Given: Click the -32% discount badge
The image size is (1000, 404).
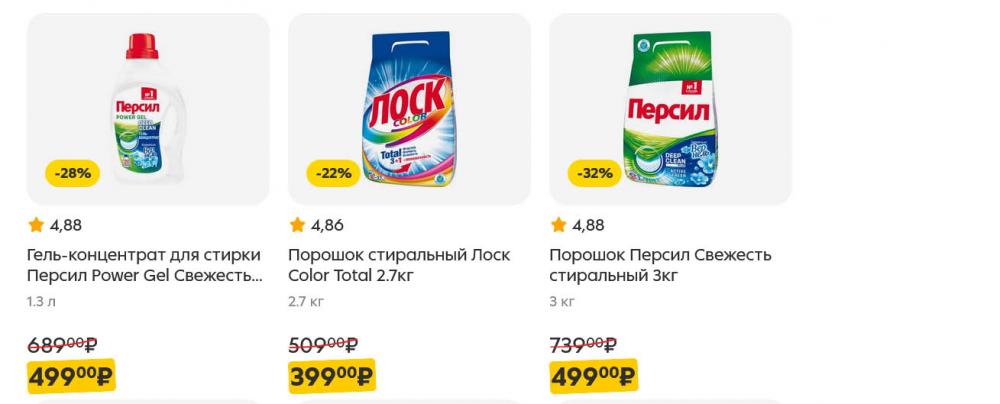Looking at the screenshot, I should click(x=594, y=173).
